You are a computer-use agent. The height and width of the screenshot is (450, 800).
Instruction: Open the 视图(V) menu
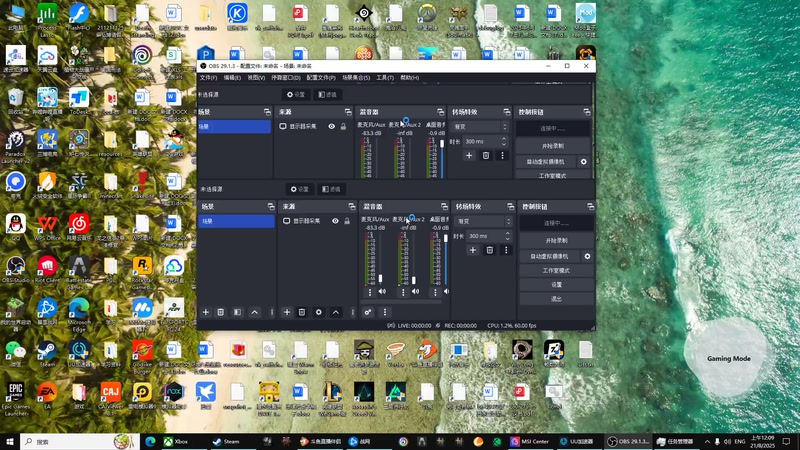(x=256, y=78)
